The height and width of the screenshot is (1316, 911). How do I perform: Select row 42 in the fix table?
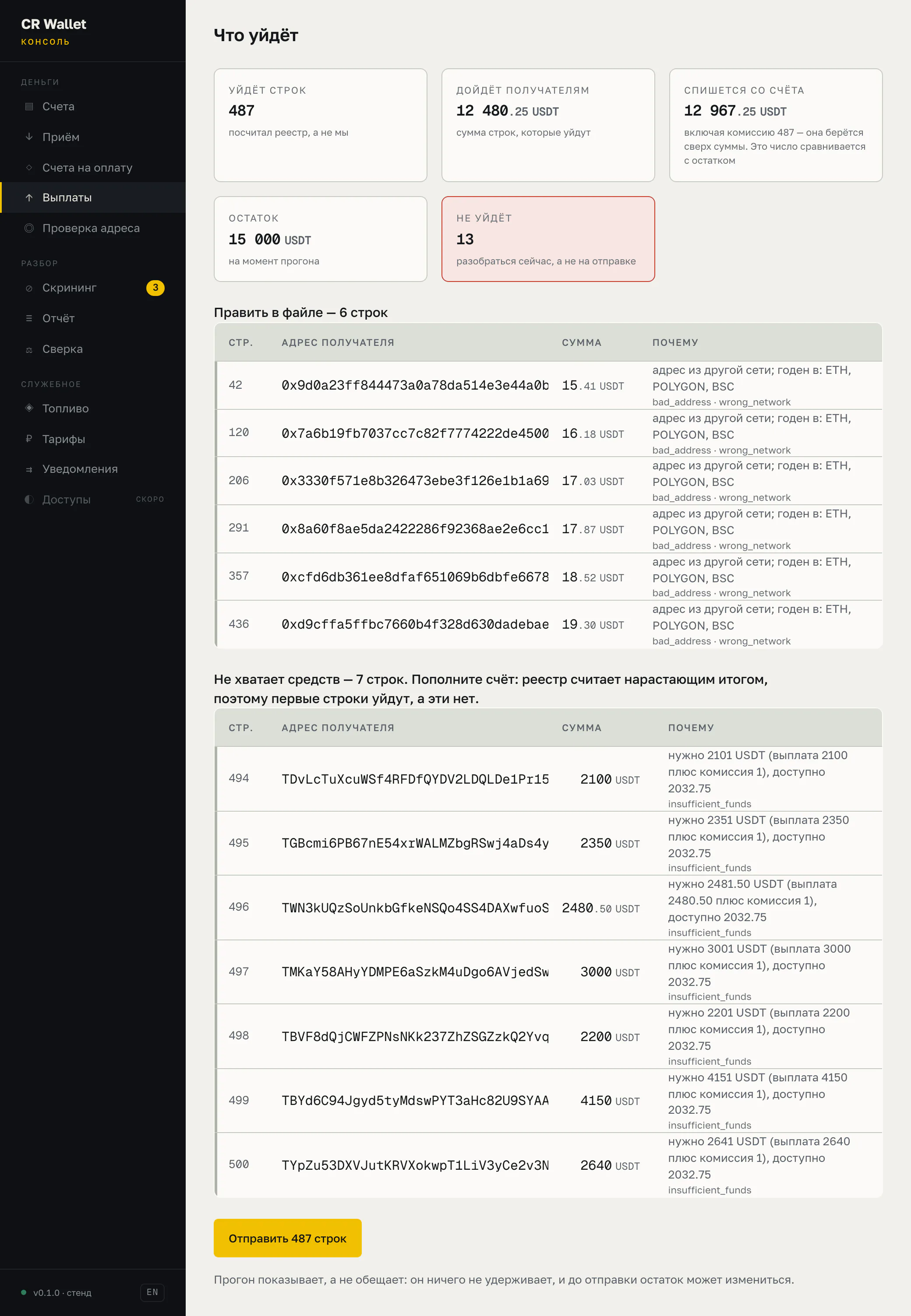(x=548, y=385)
